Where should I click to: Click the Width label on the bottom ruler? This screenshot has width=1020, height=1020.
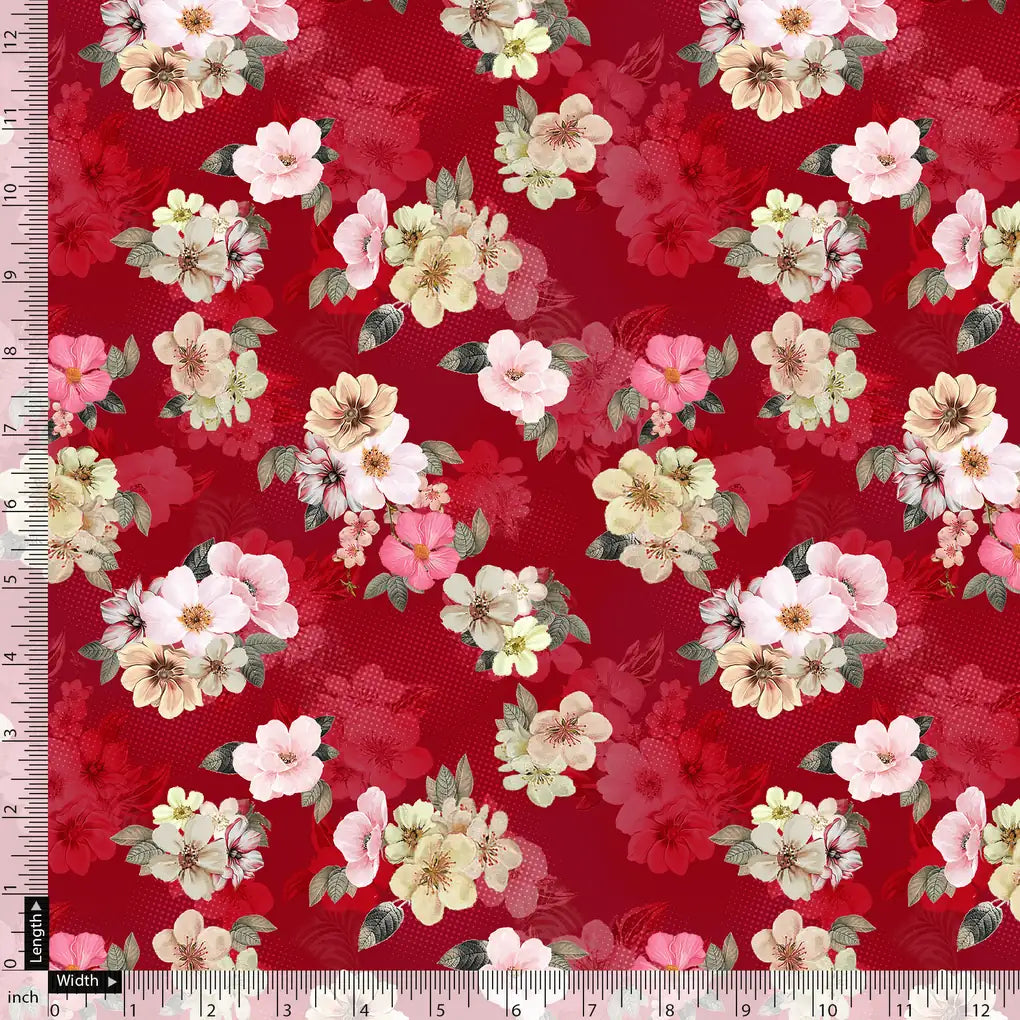[80, 981]
